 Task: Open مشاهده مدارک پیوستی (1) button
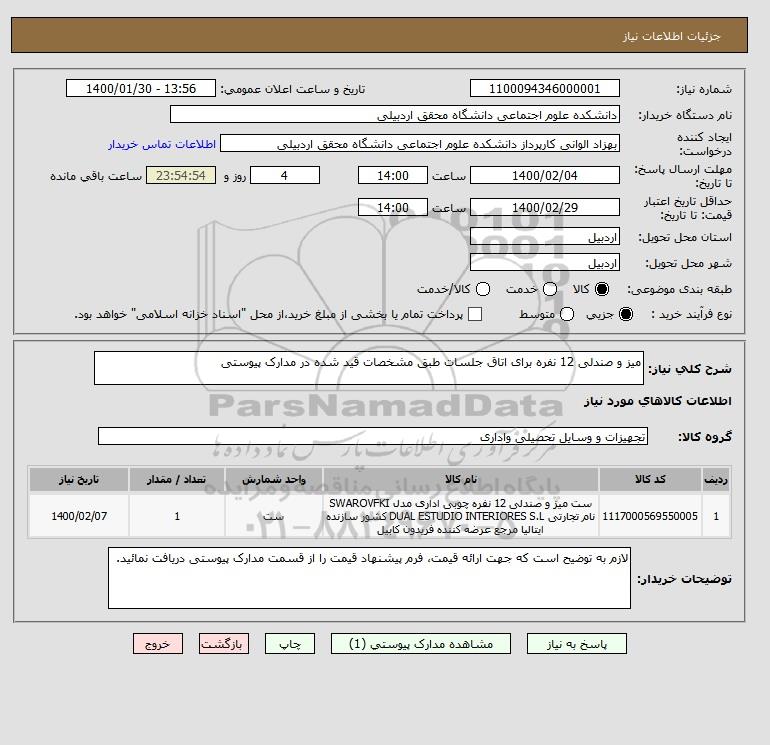click(x=421, y=644)
